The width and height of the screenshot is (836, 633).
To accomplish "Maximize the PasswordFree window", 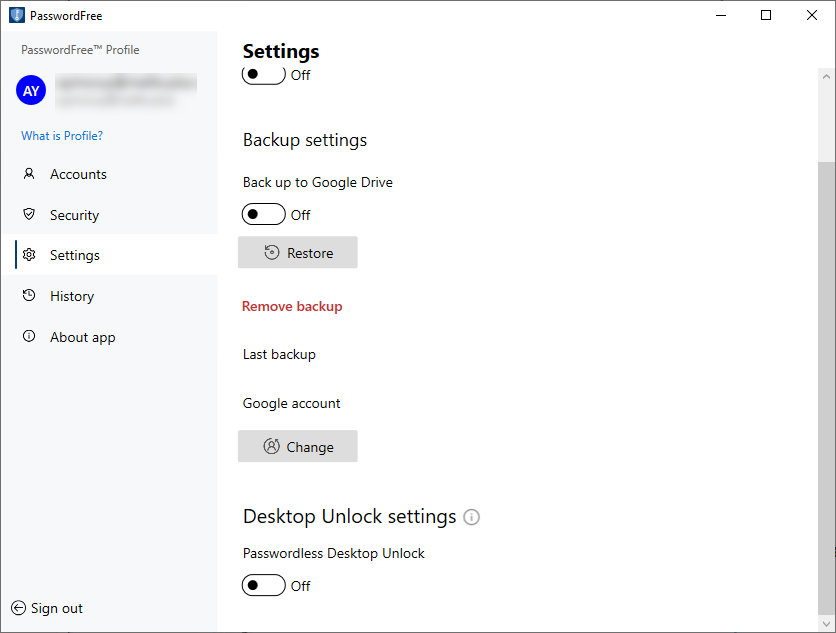I will click(x=766, y=15).
